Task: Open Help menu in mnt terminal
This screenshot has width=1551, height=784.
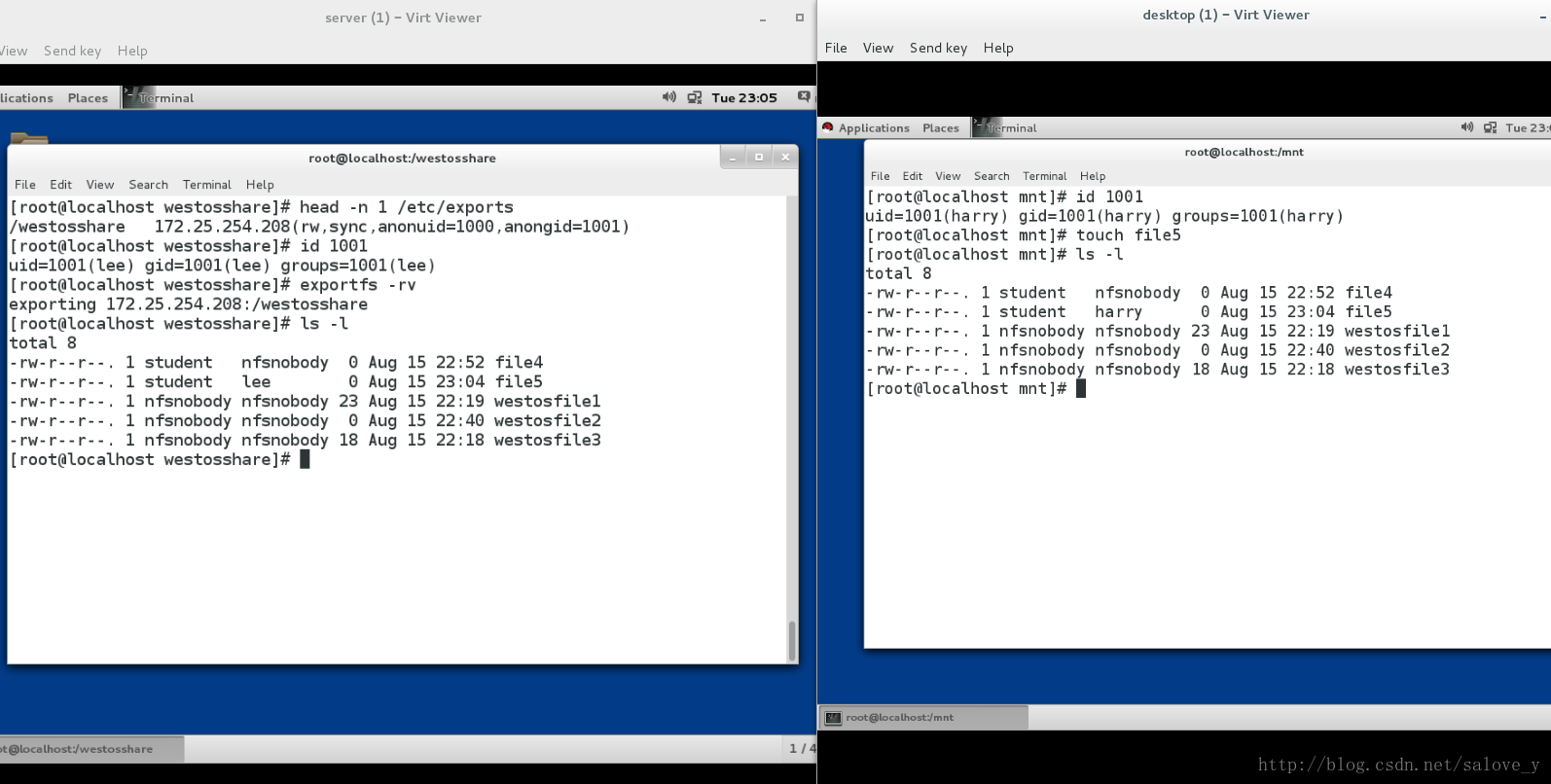Action: click(x=1093, y=176)
